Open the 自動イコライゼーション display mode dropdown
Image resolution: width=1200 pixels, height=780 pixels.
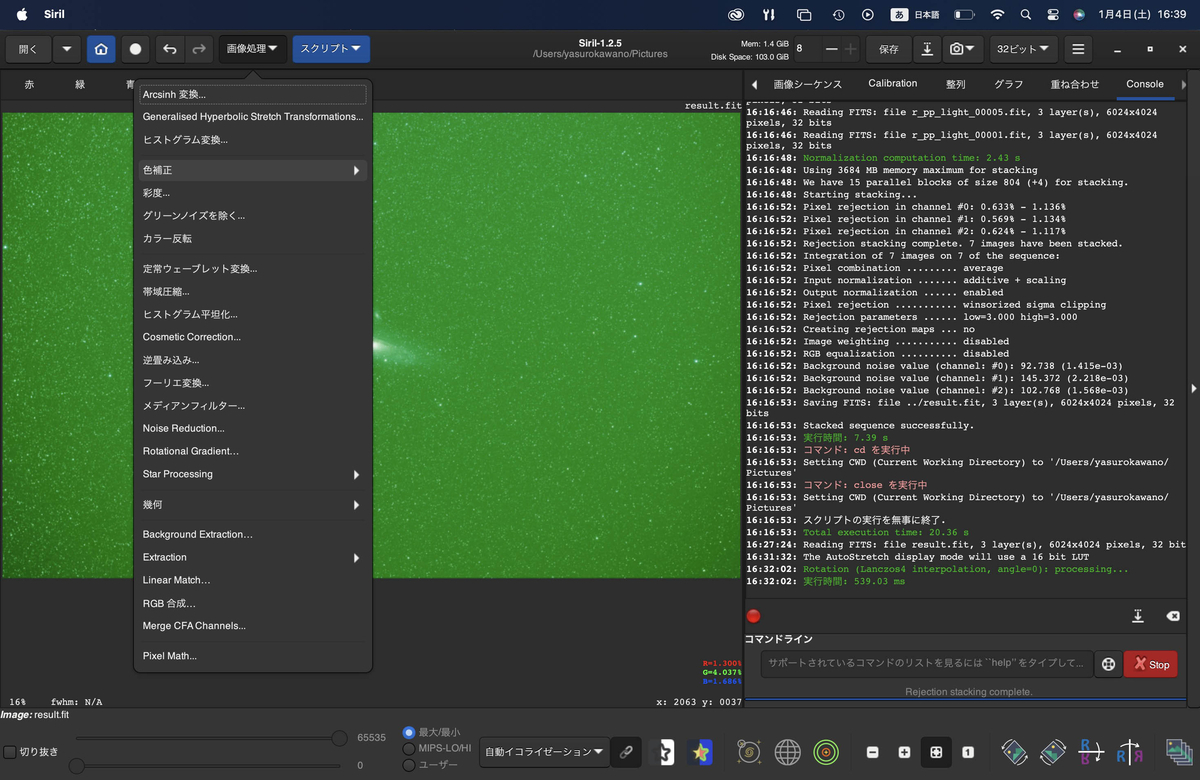click(x=545, y=752)
